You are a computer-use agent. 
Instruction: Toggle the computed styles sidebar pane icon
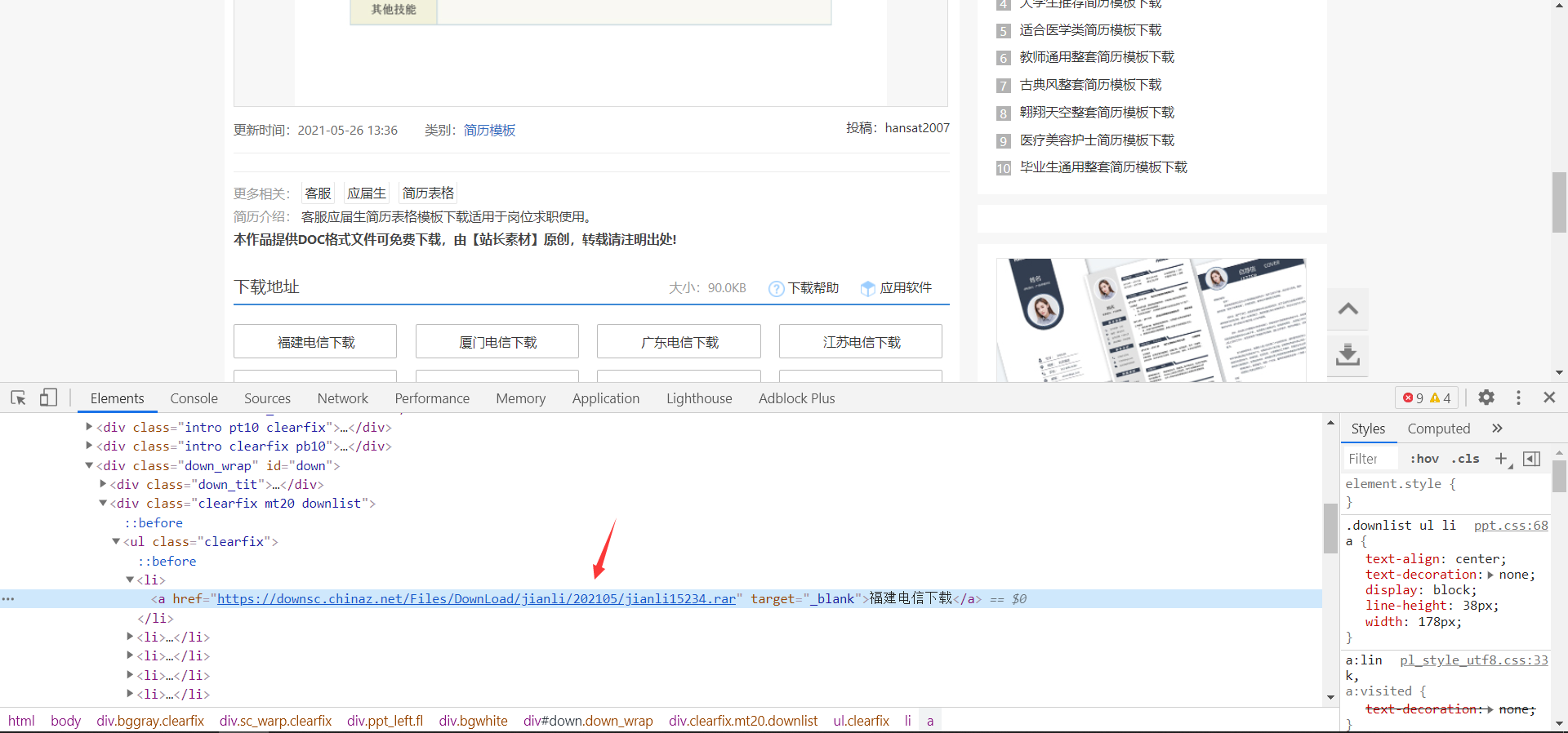1532,459
